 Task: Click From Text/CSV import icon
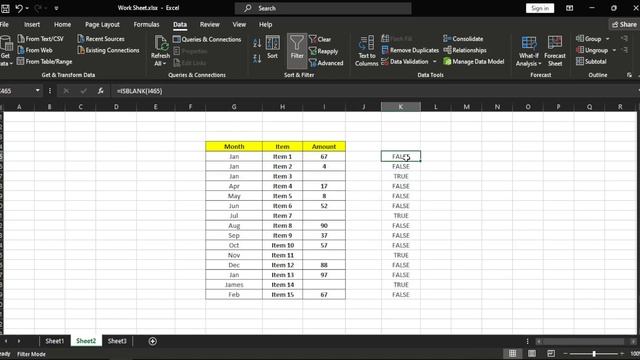pos(21,39)
